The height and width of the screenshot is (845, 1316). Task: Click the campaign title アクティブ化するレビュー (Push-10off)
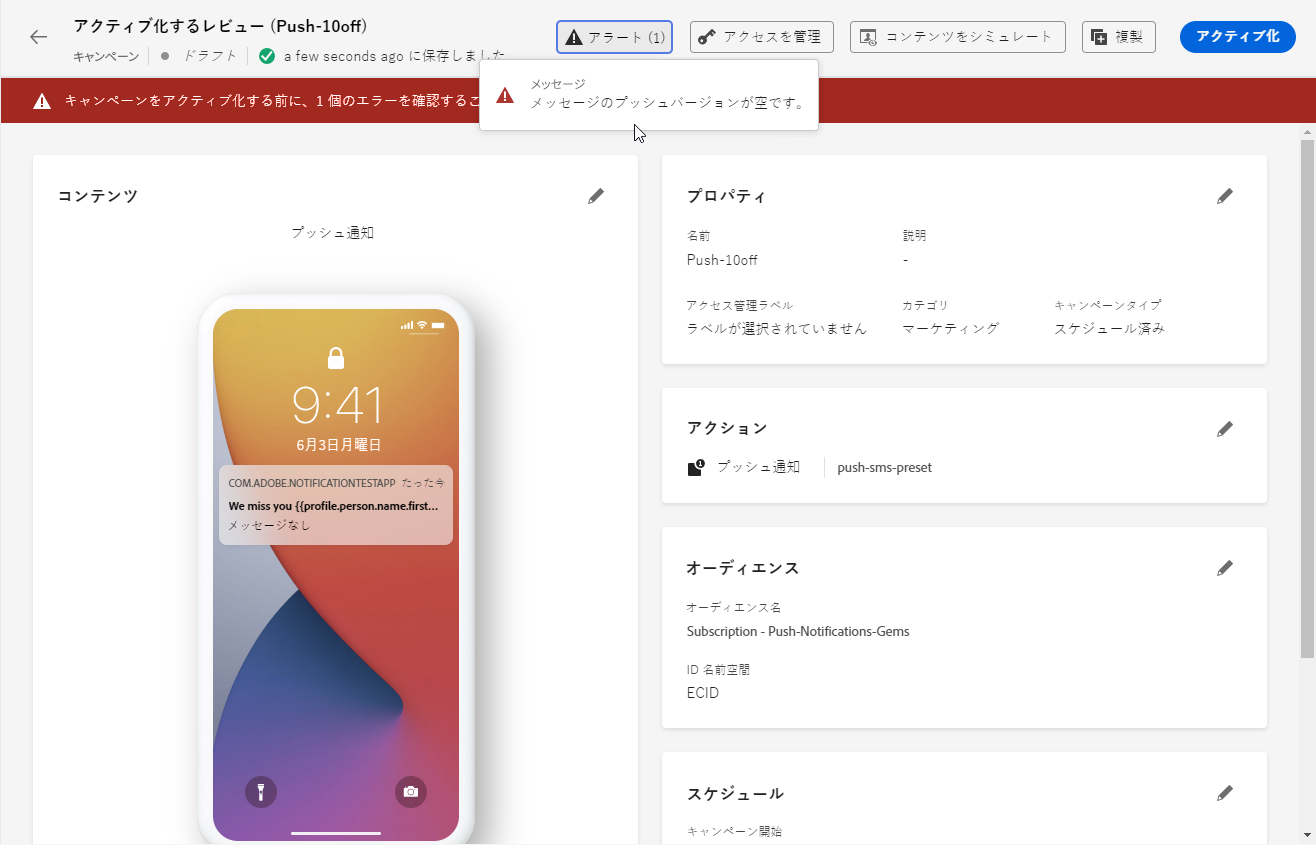(x=221, y=25)
